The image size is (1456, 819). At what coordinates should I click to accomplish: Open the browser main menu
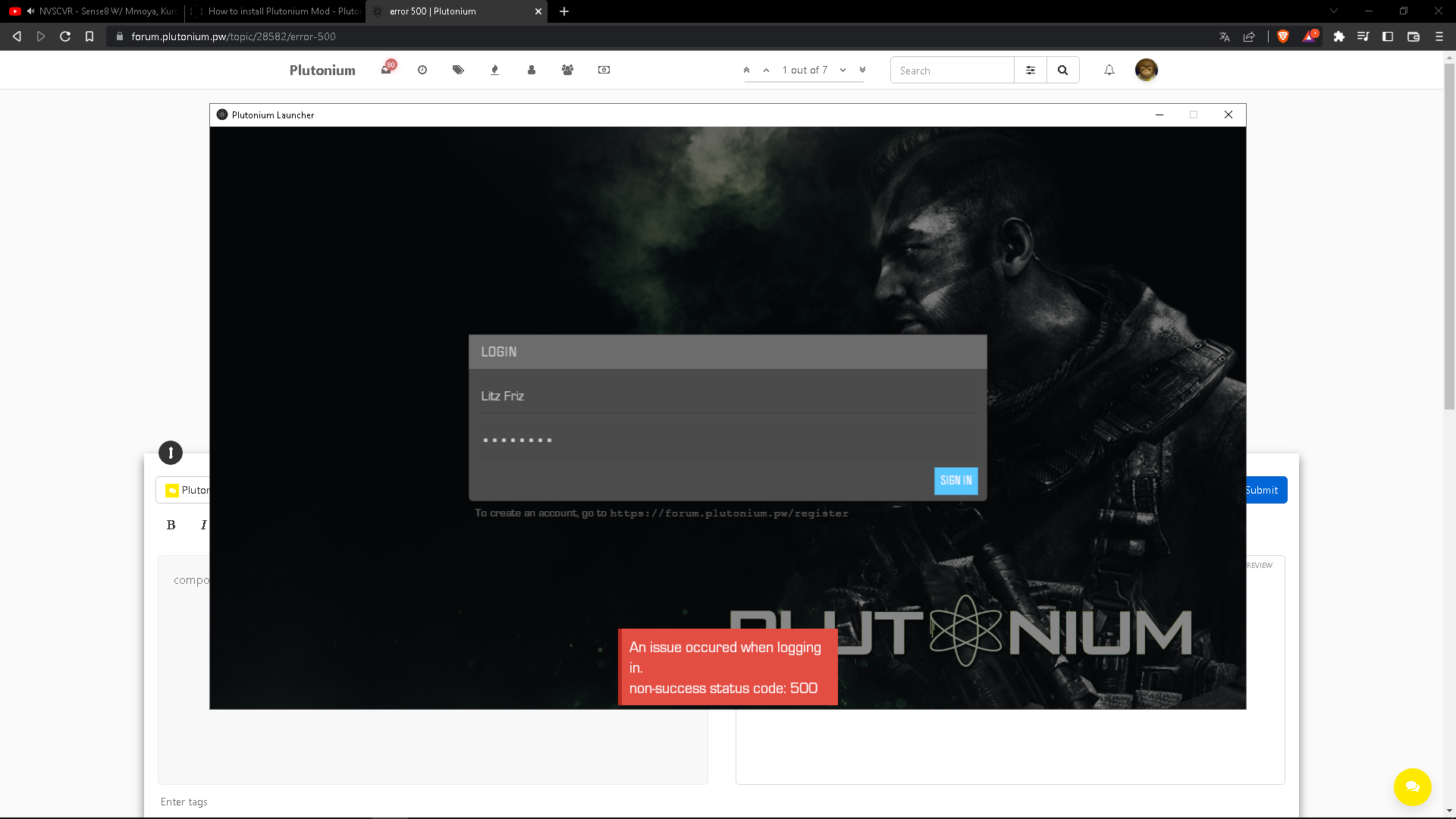click(x=1439, y=36)
